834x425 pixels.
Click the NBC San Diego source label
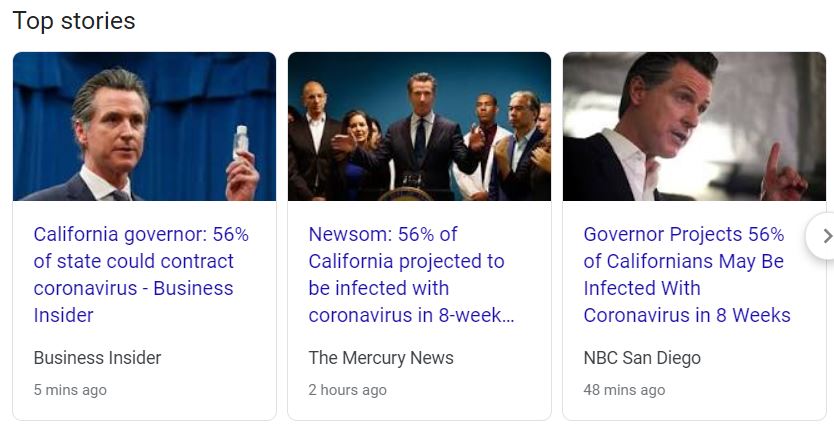641,358
